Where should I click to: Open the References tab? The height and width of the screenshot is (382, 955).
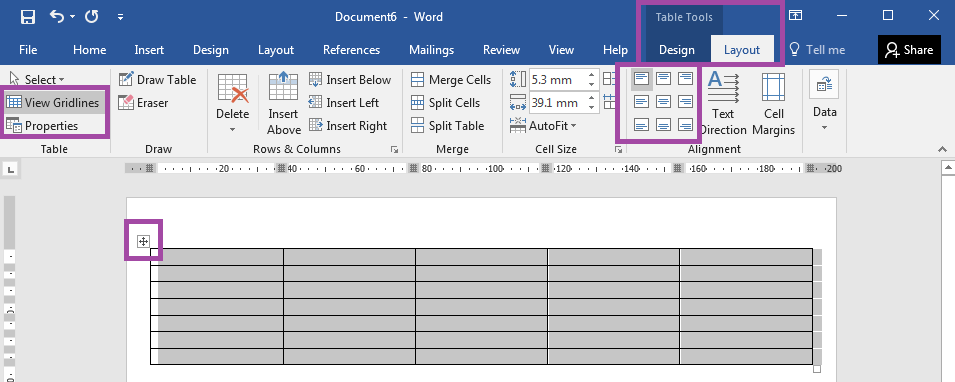coord(351,50)
